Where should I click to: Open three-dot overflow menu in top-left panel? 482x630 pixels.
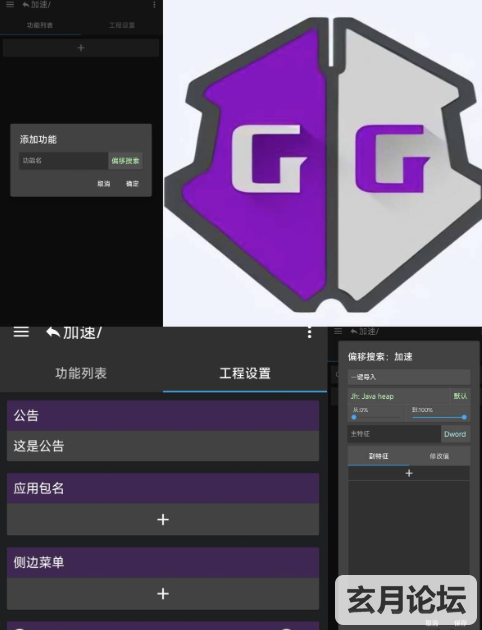pos(154,4)
